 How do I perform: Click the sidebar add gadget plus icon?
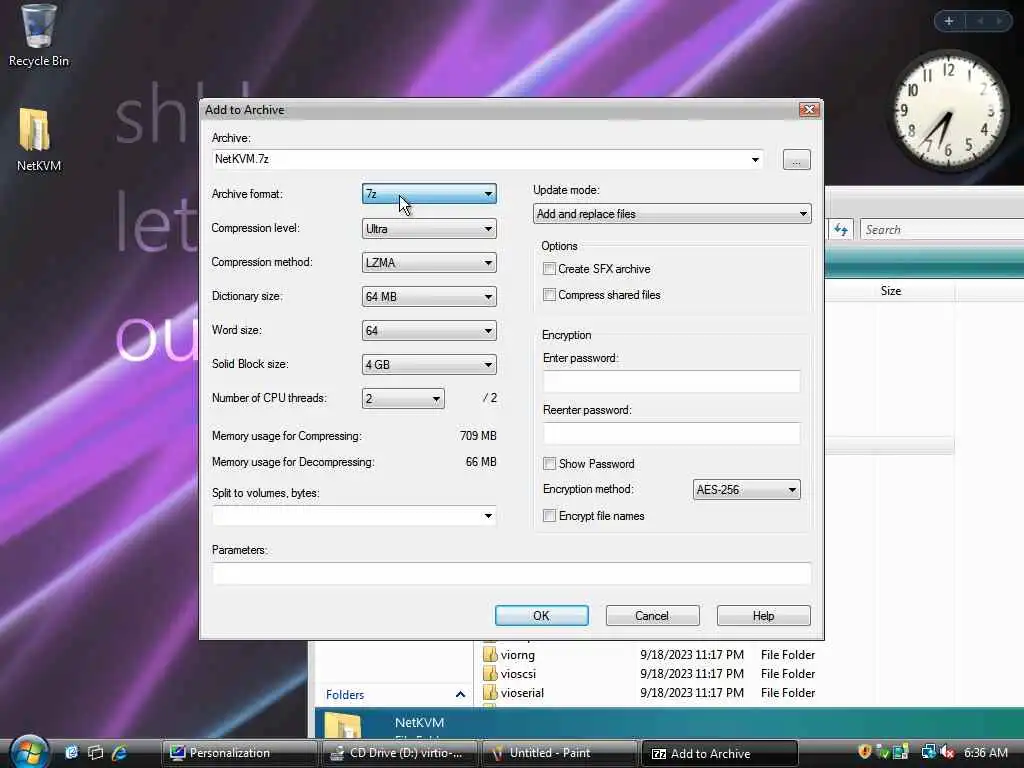click(949, 21)
